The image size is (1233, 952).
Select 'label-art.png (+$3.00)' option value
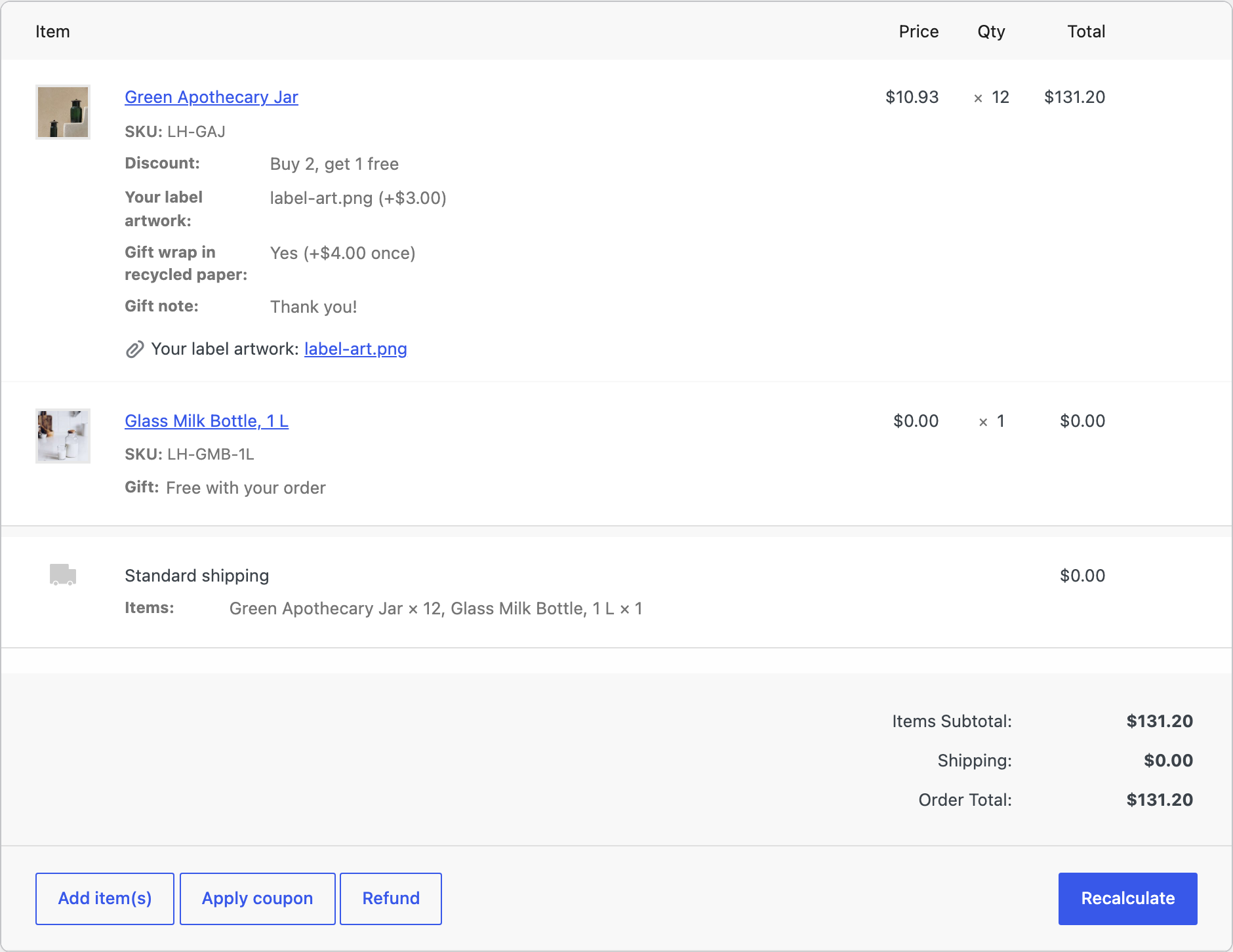point(358,198)
